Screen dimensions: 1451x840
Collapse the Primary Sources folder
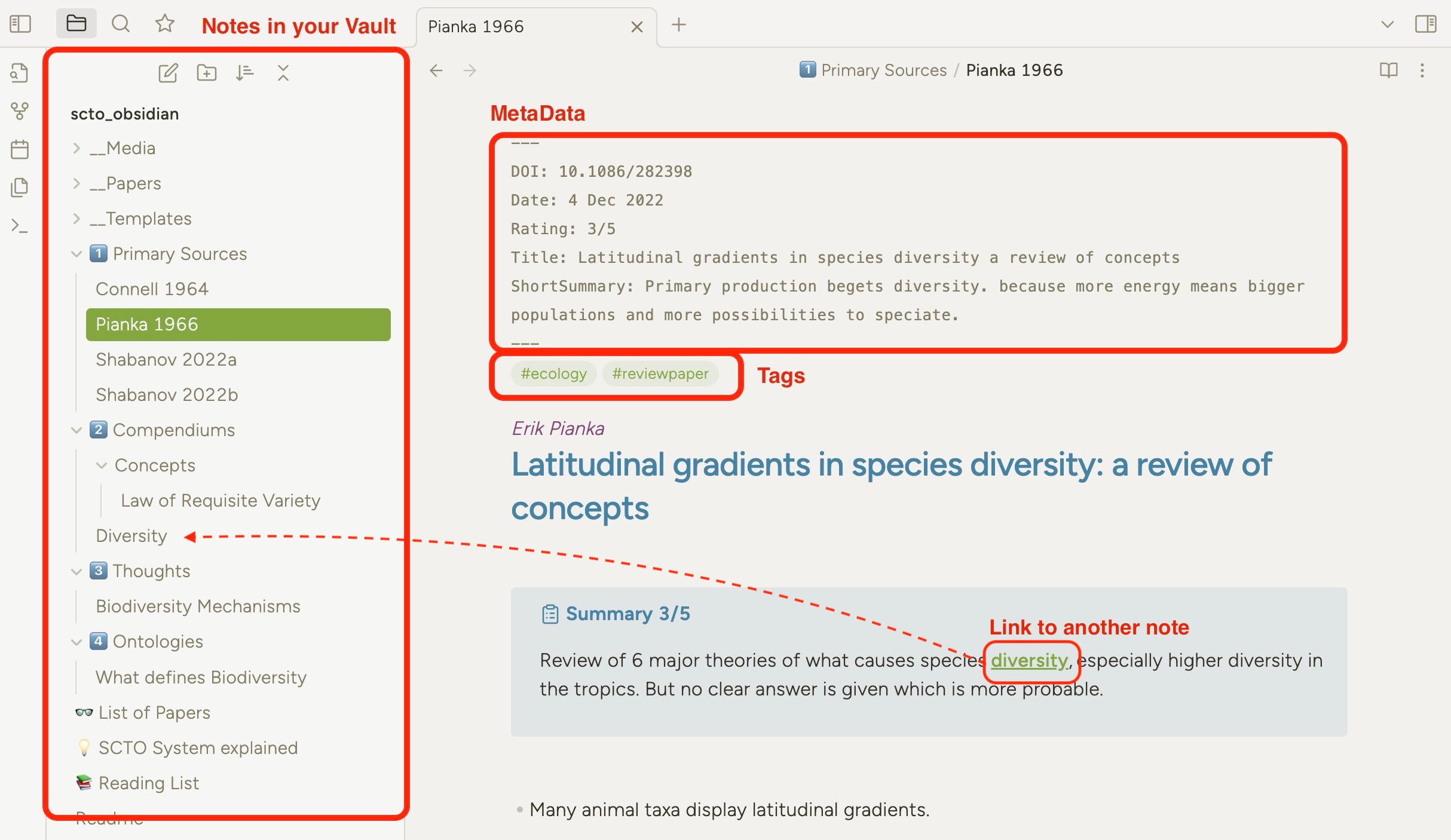coord(76,254)
